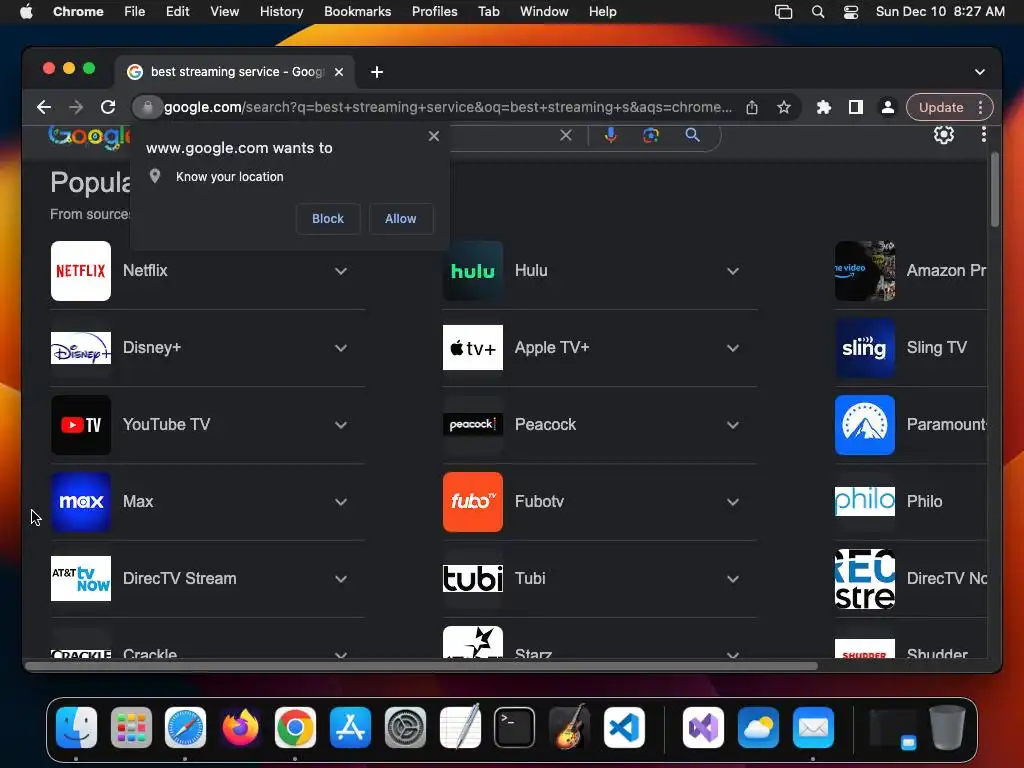Screen dimensions: 1024x768
Task: Expand the Netflix row chevron
Action: click(x=341, y=271)
